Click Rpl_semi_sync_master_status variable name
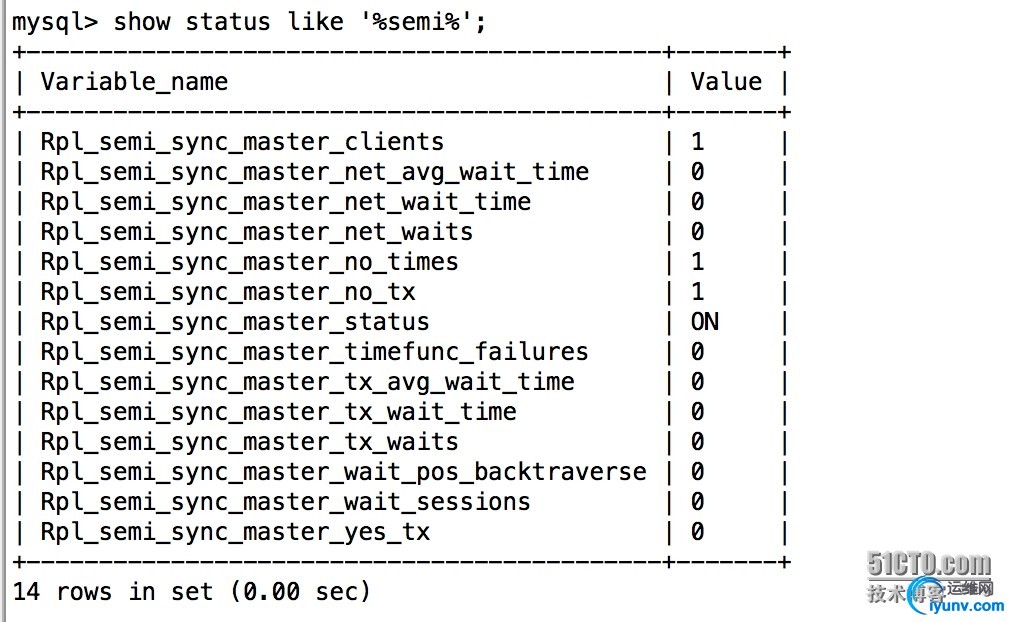This screenshot has height=622, width=1010. coord(234,322)
